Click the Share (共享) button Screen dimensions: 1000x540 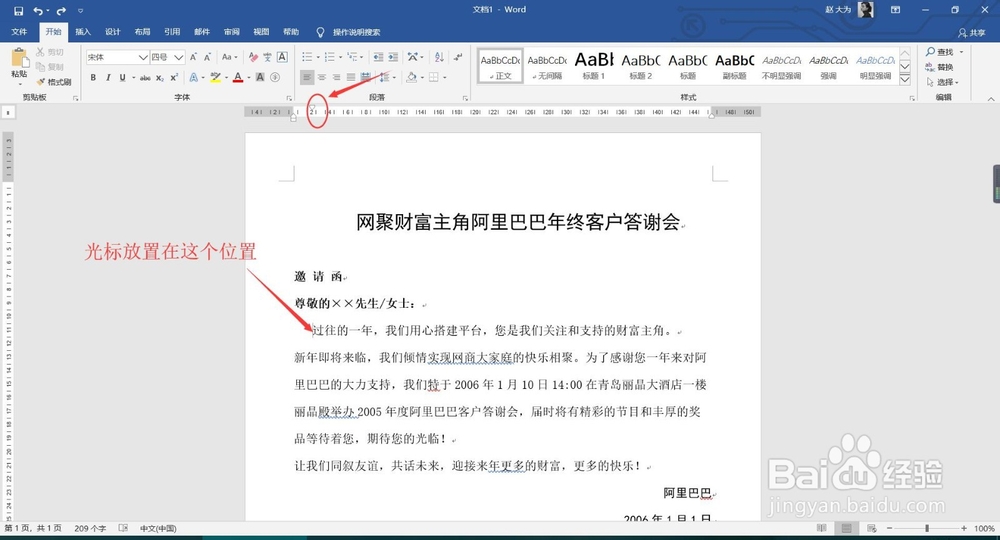[x=972, y=33]
